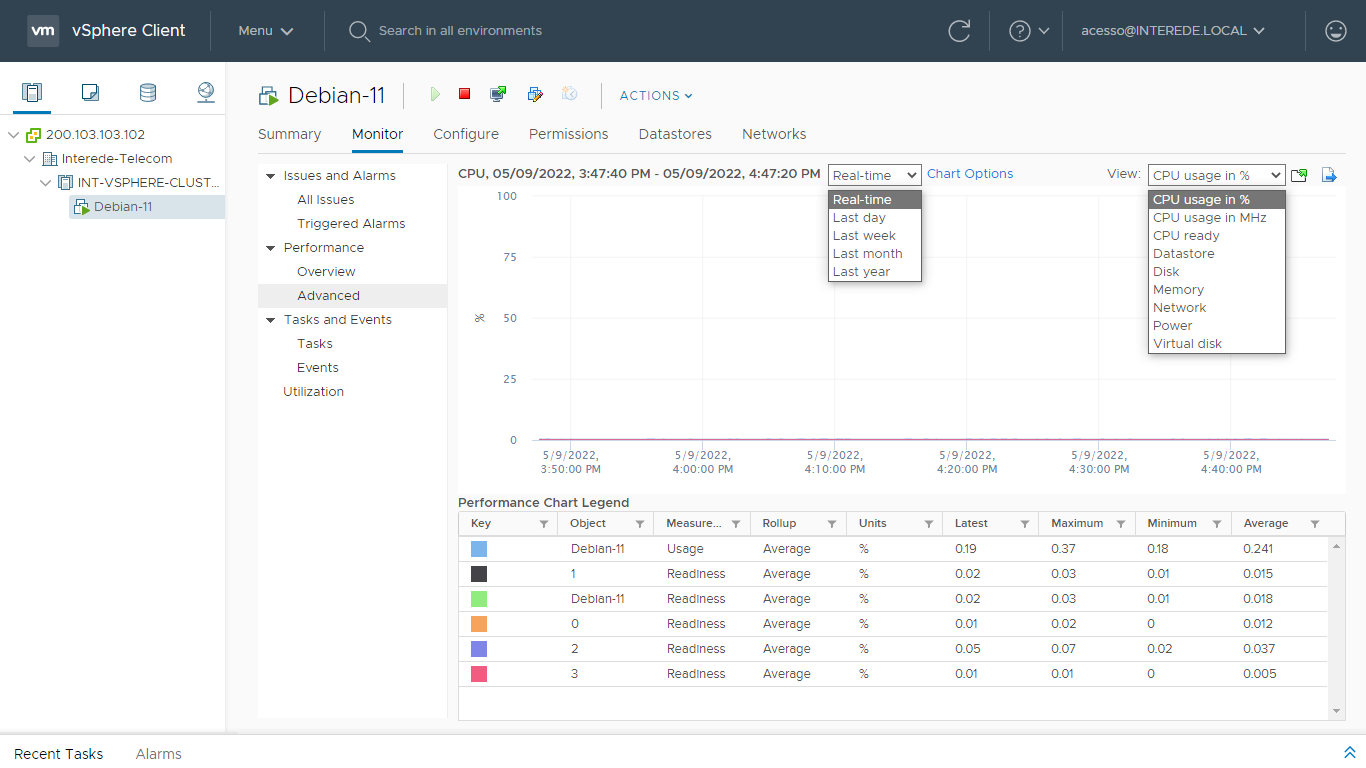Click the Chart Options link
The image size is (1366, 768).
point(969,174)
